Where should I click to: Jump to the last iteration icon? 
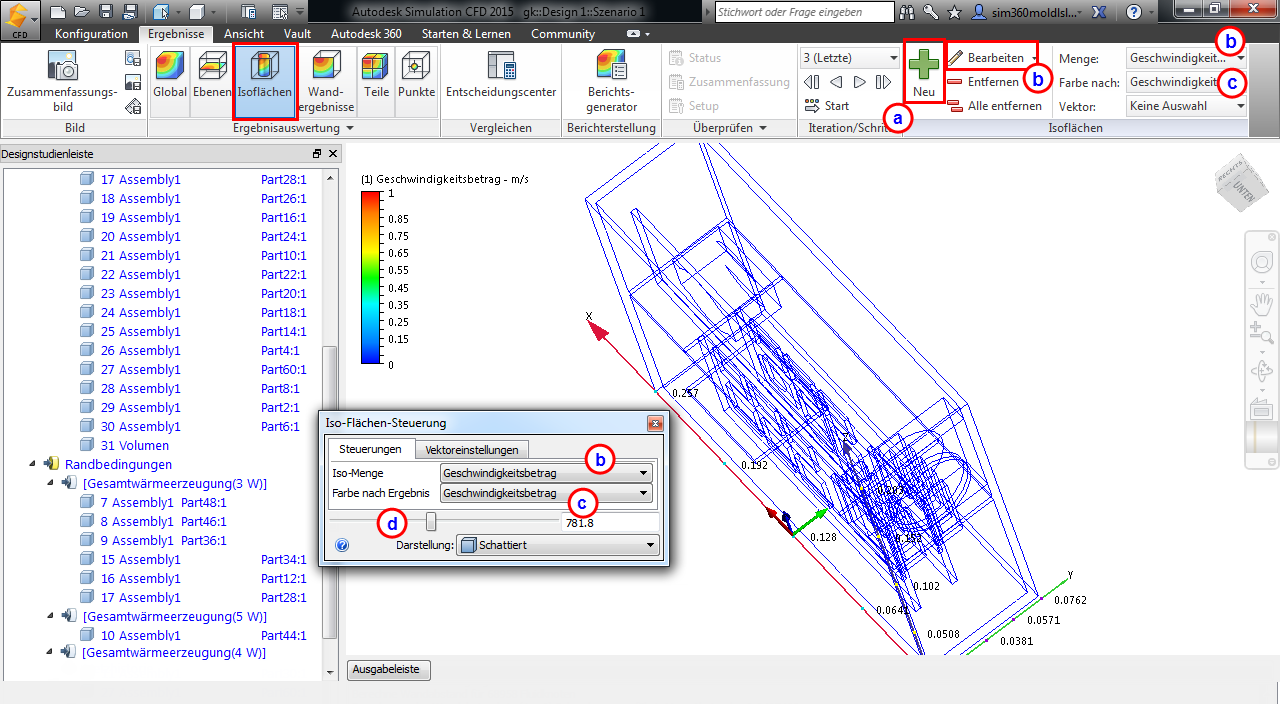(883, 82)
